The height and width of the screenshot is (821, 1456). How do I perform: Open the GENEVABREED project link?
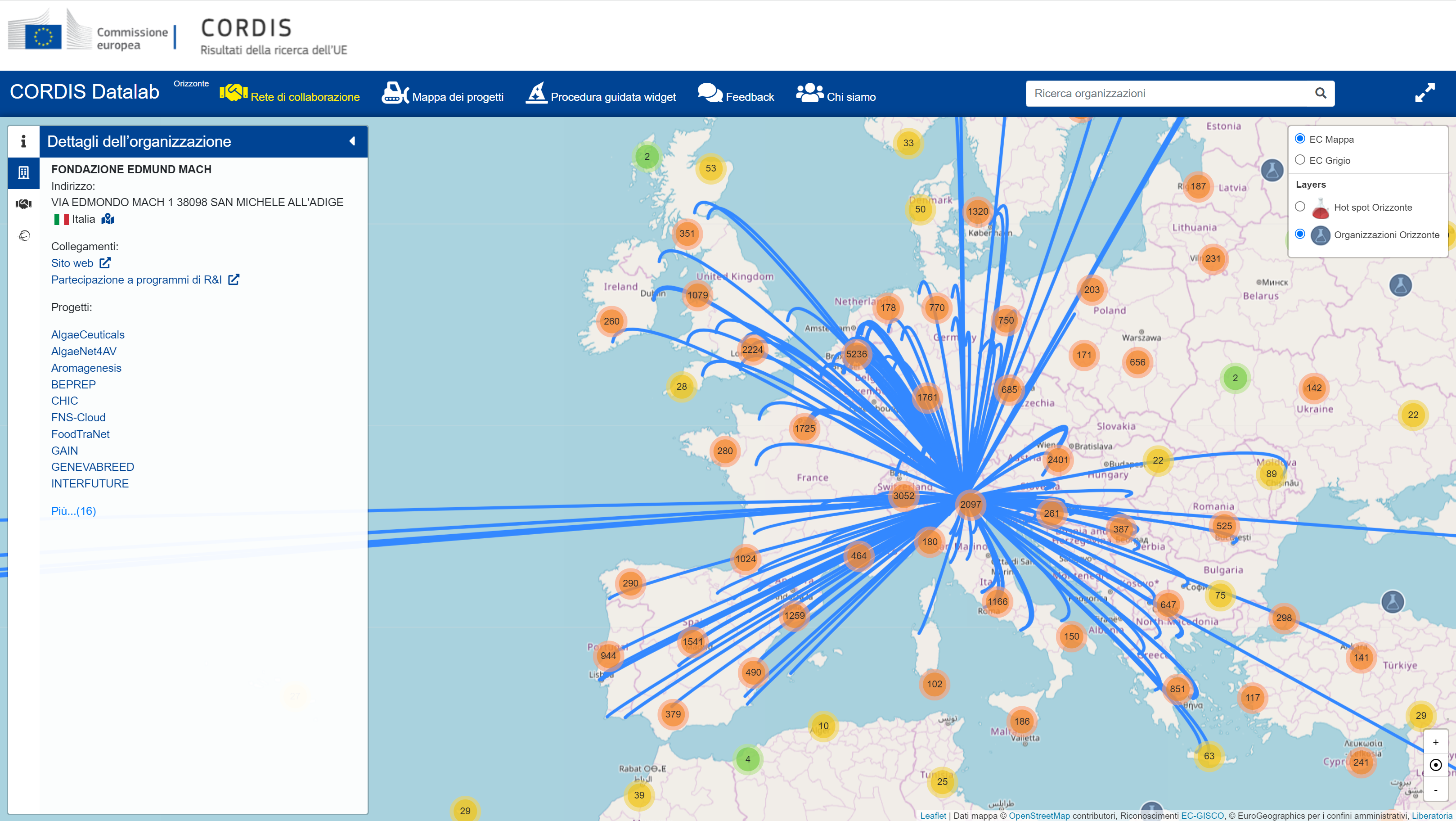pos(93,467)
